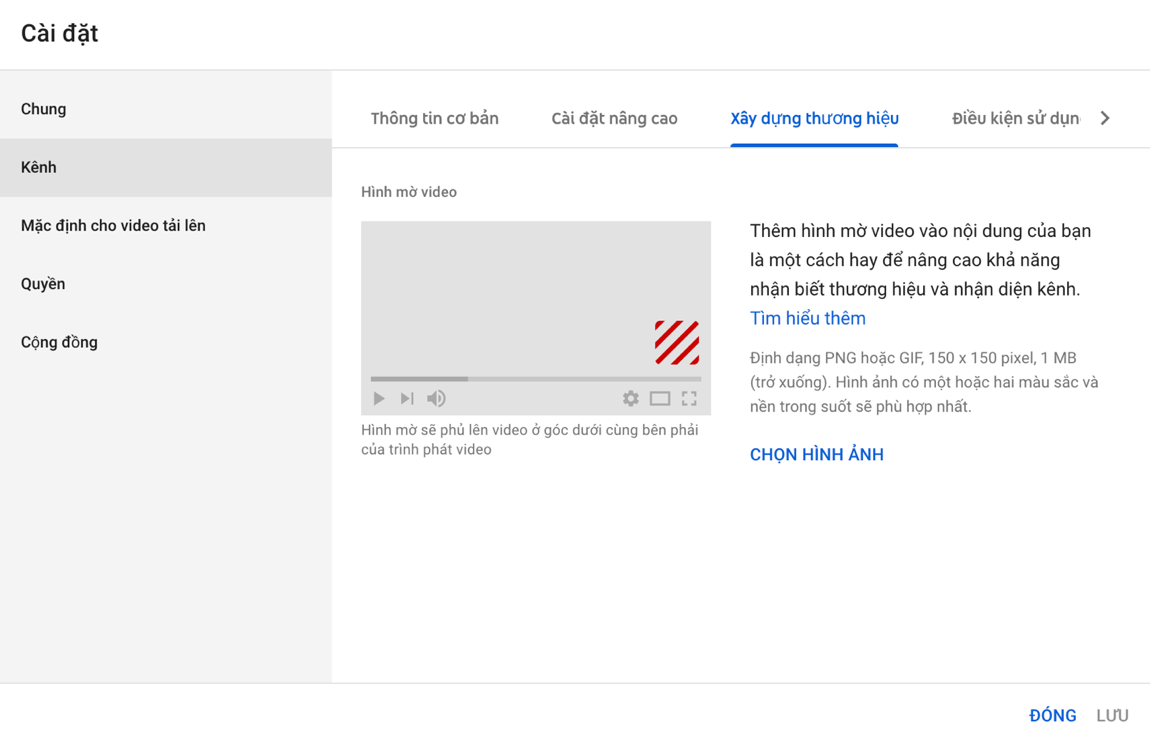Image resolution: width=1150 pixels, height=735 pixels.
Task: Switch to Cài đặt nâng cao tab
Action: point(614,118)
